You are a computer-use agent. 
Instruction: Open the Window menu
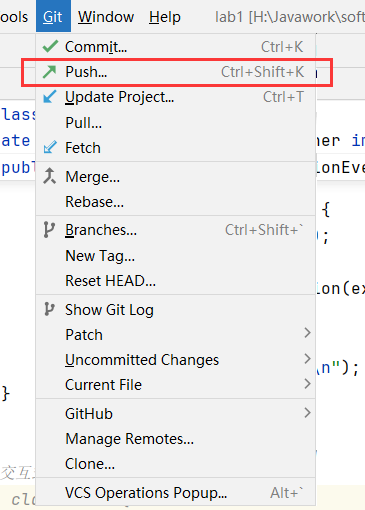point(106,17)
